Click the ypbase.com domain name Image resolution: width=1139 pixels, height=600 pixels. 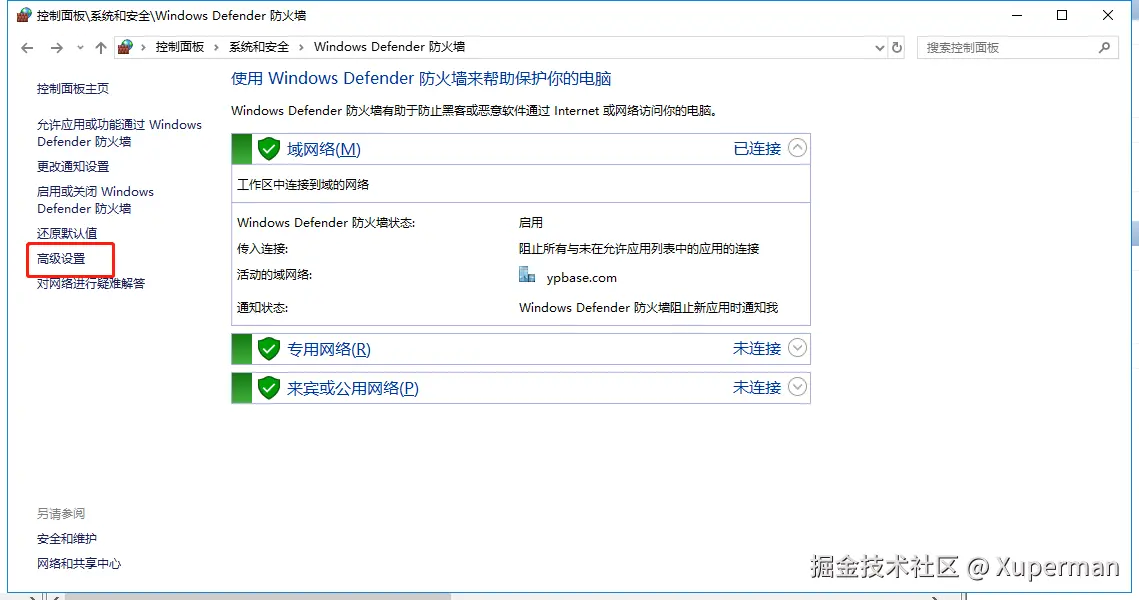click(581, 277)
